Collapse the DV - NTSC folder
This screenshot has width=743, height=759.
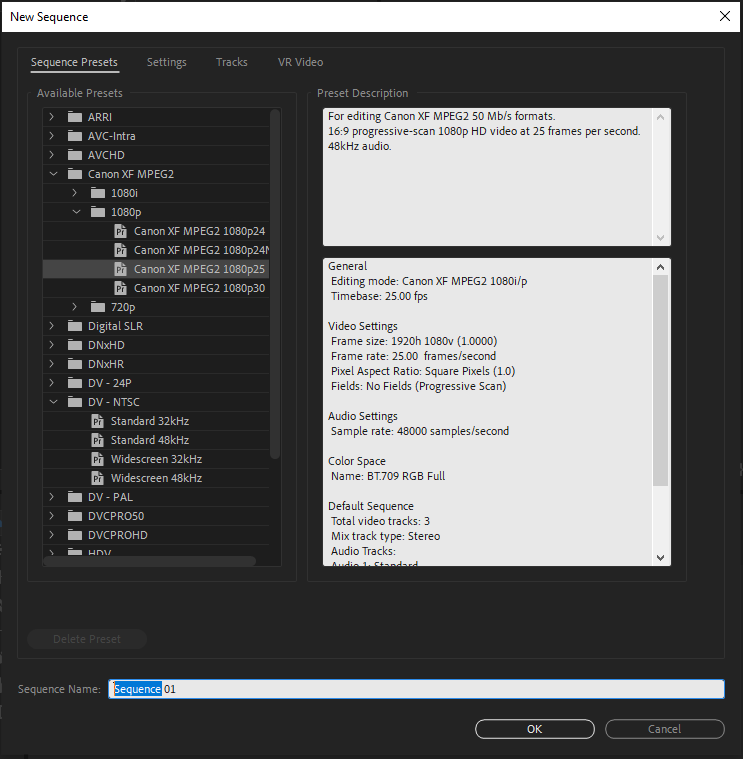click(51, 402)
